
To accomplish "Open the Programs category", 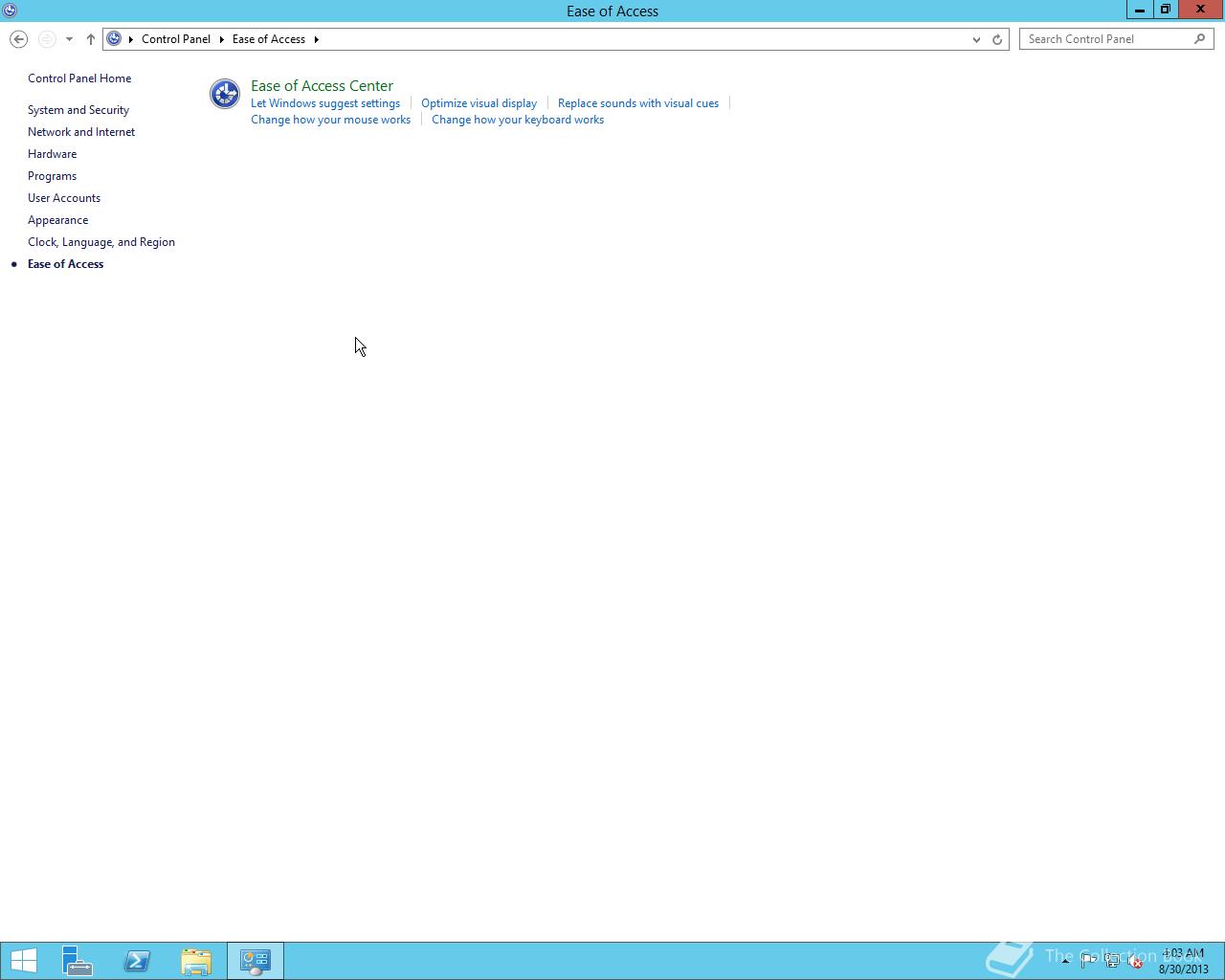I will pos(52,176).
